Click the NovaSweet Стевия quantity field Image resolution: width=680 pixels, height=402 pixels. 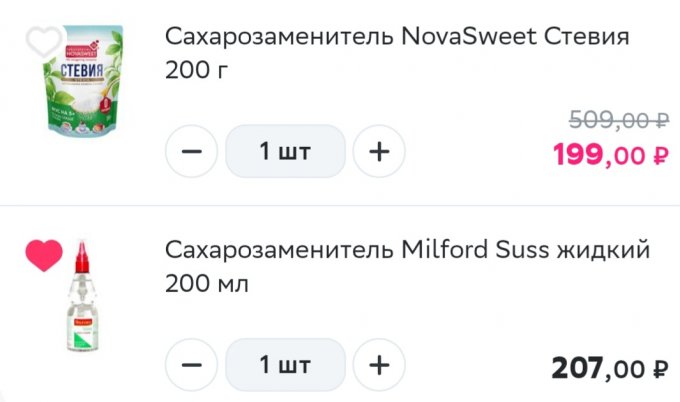(x=285, y=152)
